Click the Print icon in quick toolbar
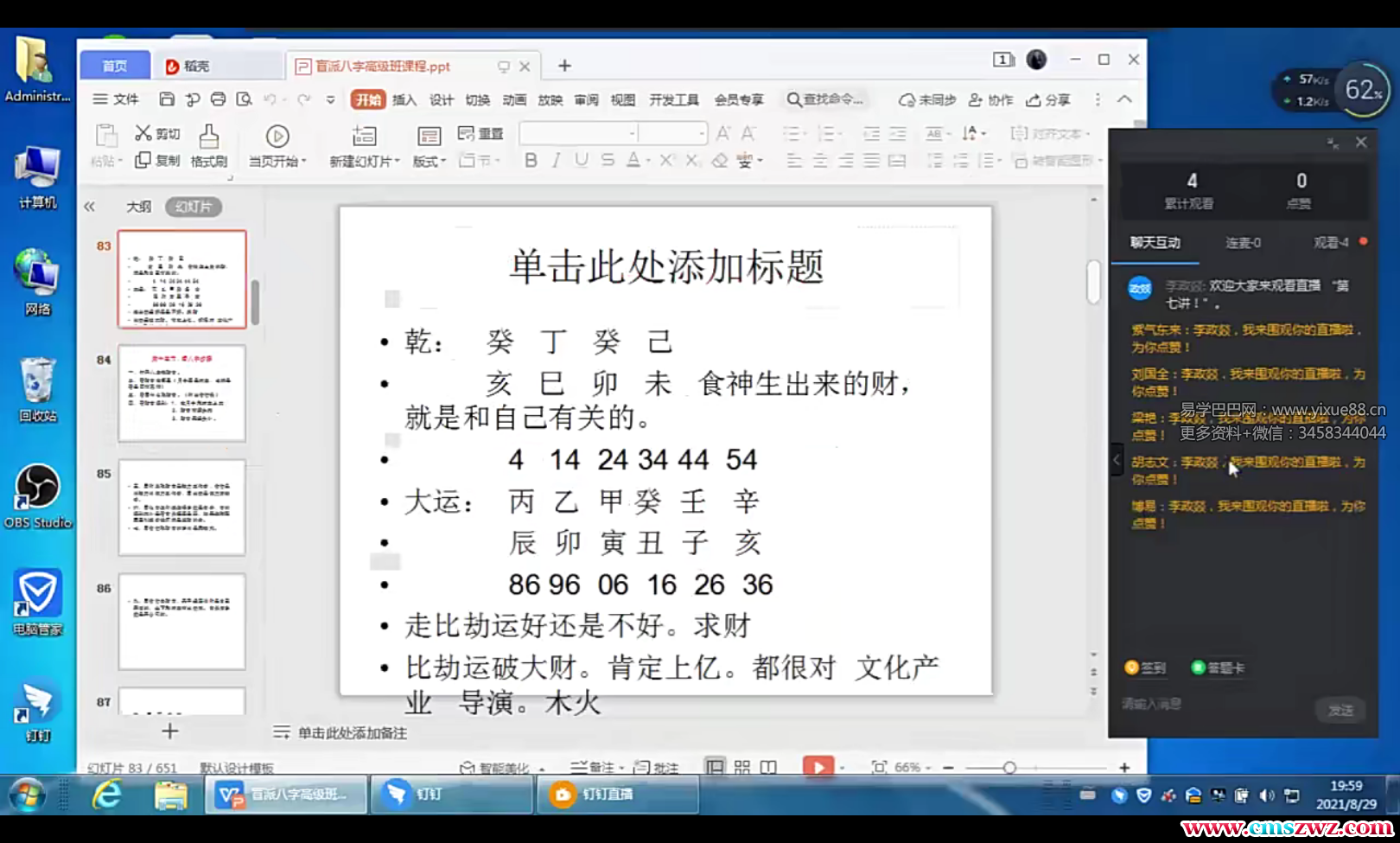This screenshot has width=1400, height=843. pos(219,99)
